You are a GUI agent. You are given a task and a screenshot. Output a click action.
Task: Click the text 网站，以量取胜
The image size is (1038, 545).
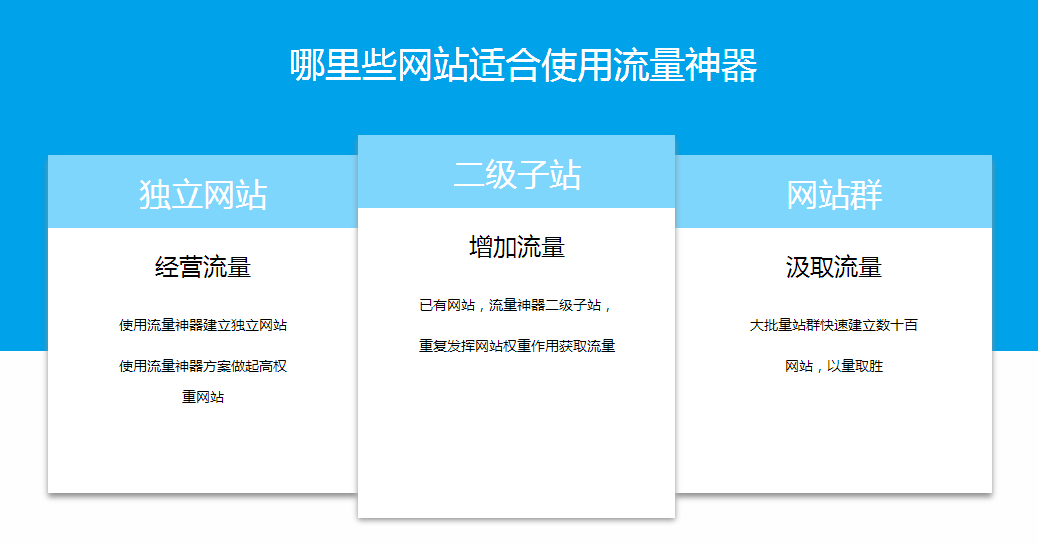coord(834,366)
